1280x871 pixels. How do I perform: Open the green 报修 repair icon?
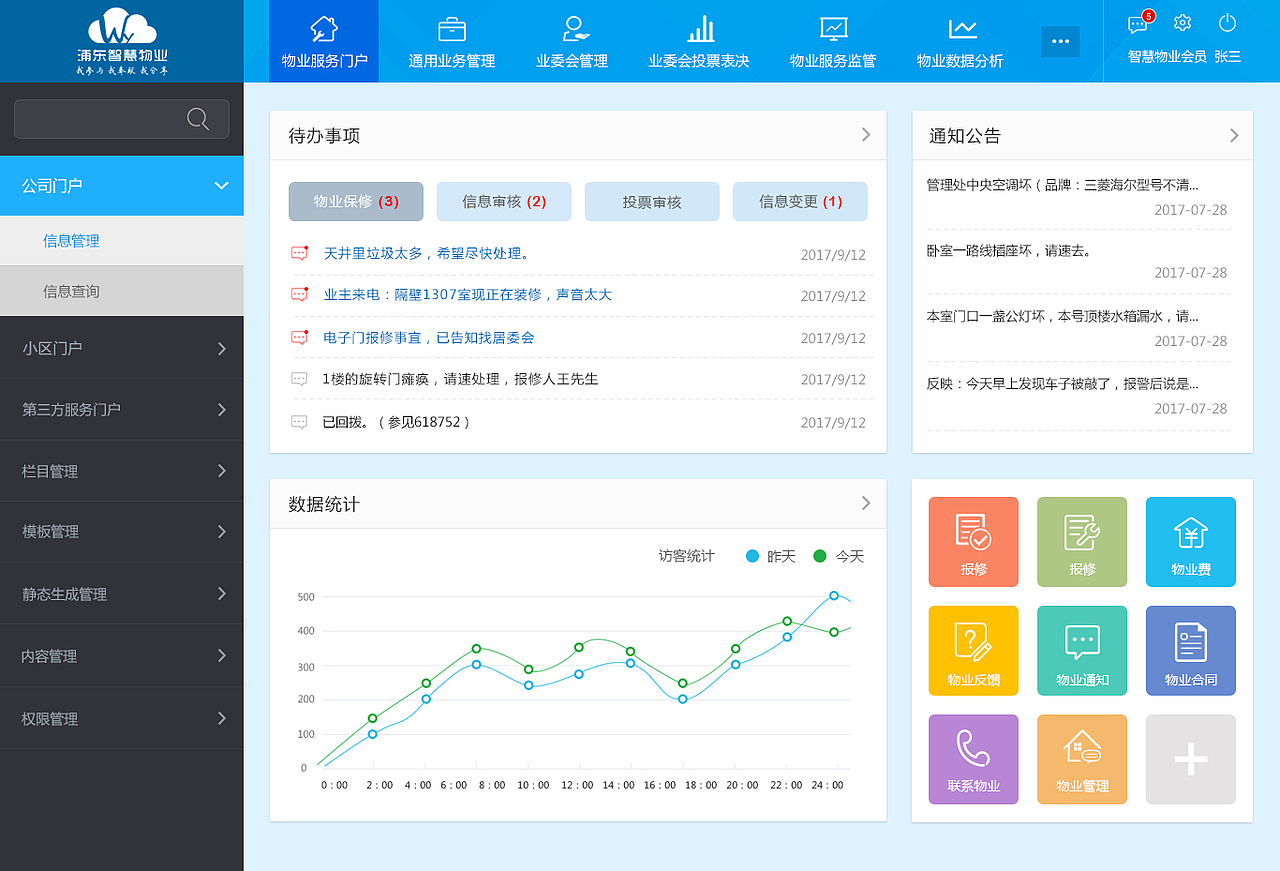click(x=1082, y=541)
